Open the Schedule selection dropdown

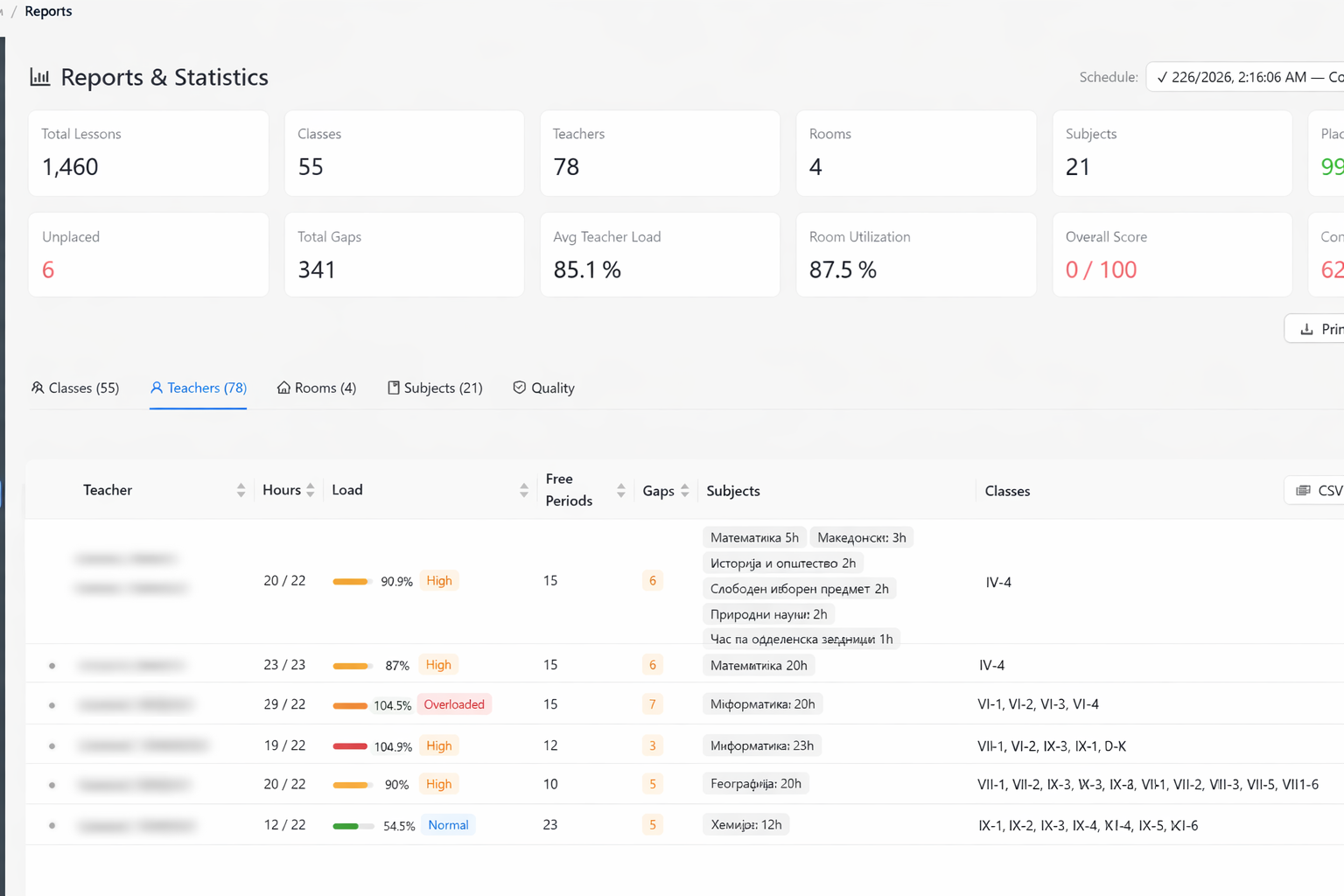click(x=1245, y=77)
